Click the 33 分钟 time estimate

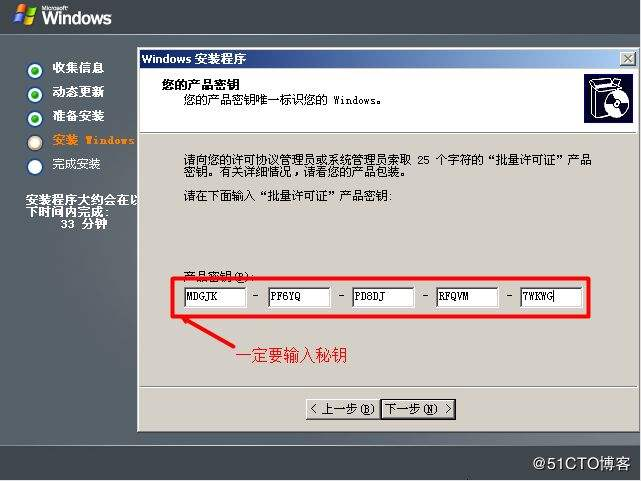coord(83,225)
